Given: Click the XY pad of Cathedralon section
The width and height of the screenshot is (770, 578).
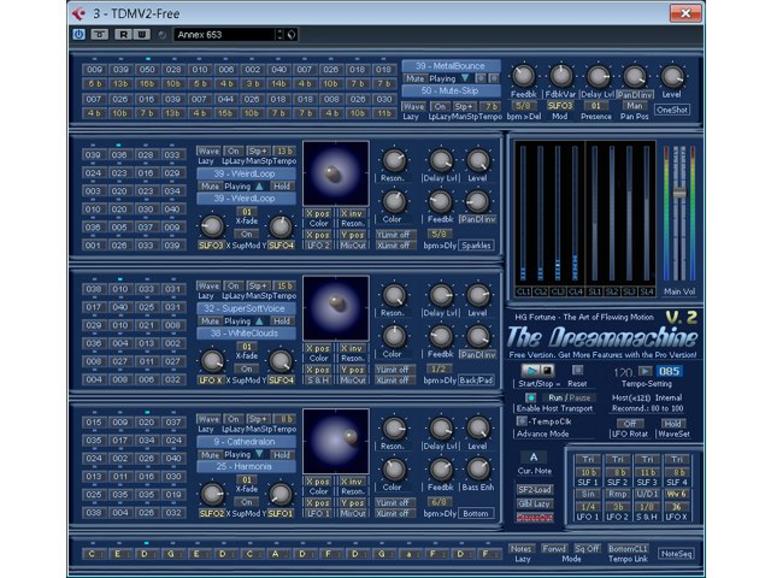Looking at the screenshot, I should tap(336, 441).
